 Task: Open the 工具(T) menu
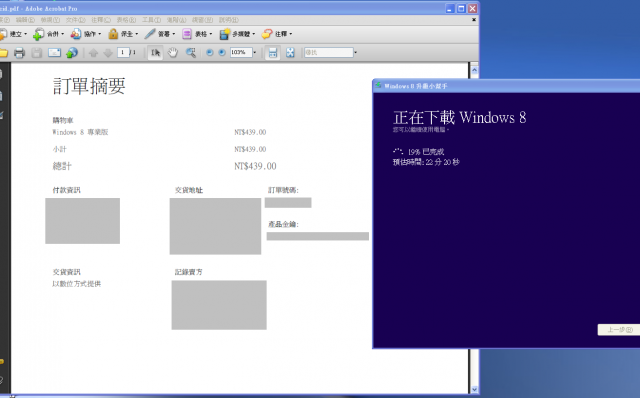pyautogui.click(x=151, y=20)
